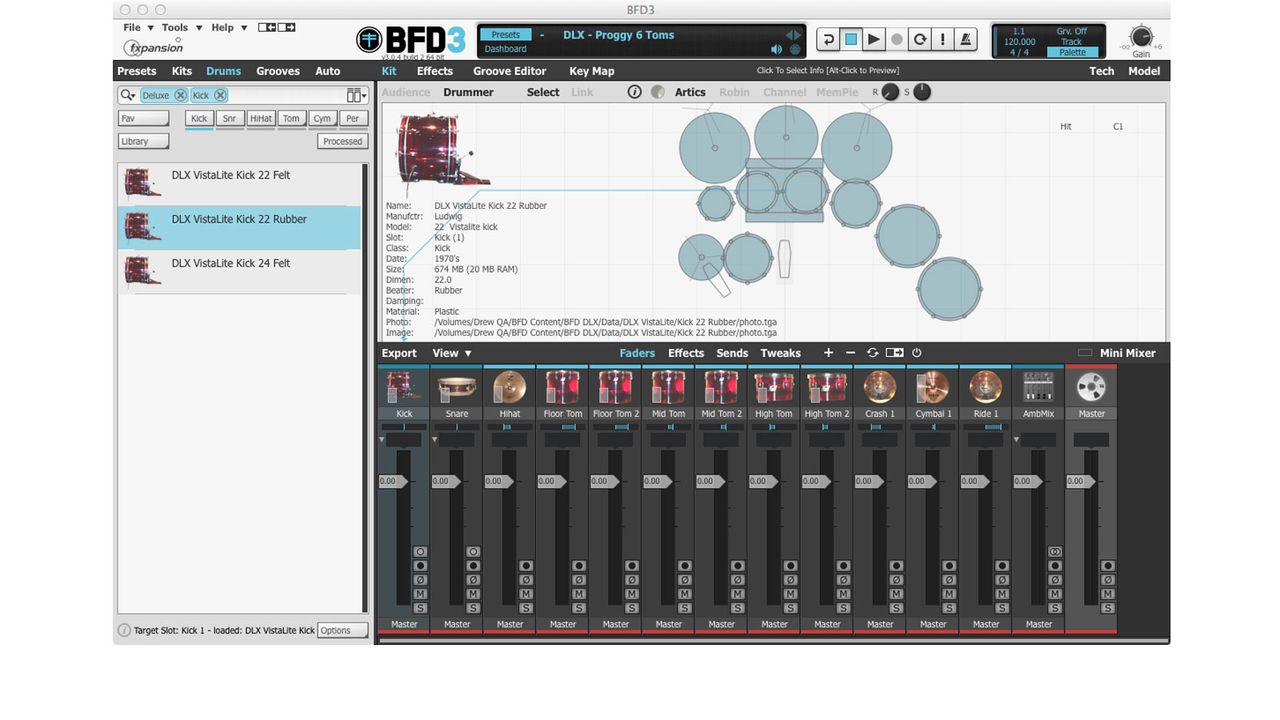Open the Help menu
The width and height of the screenshot is (1280, 720).
click(x=228, y=28)
